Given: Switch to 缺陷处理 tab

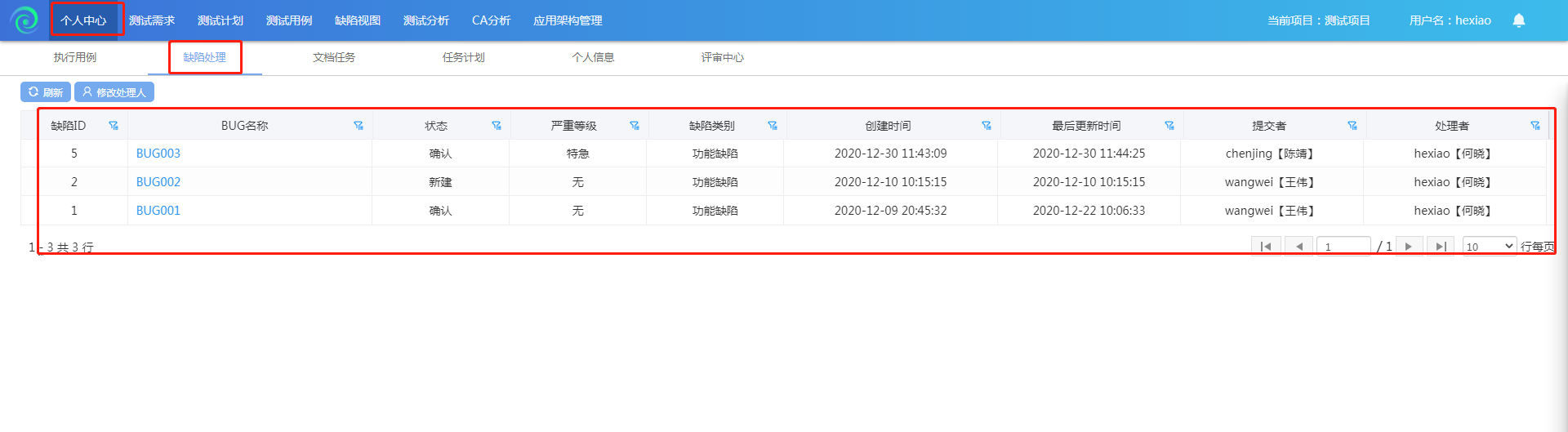Looking at the screenshot, I should pyautogui.click(x=205, y=57).
